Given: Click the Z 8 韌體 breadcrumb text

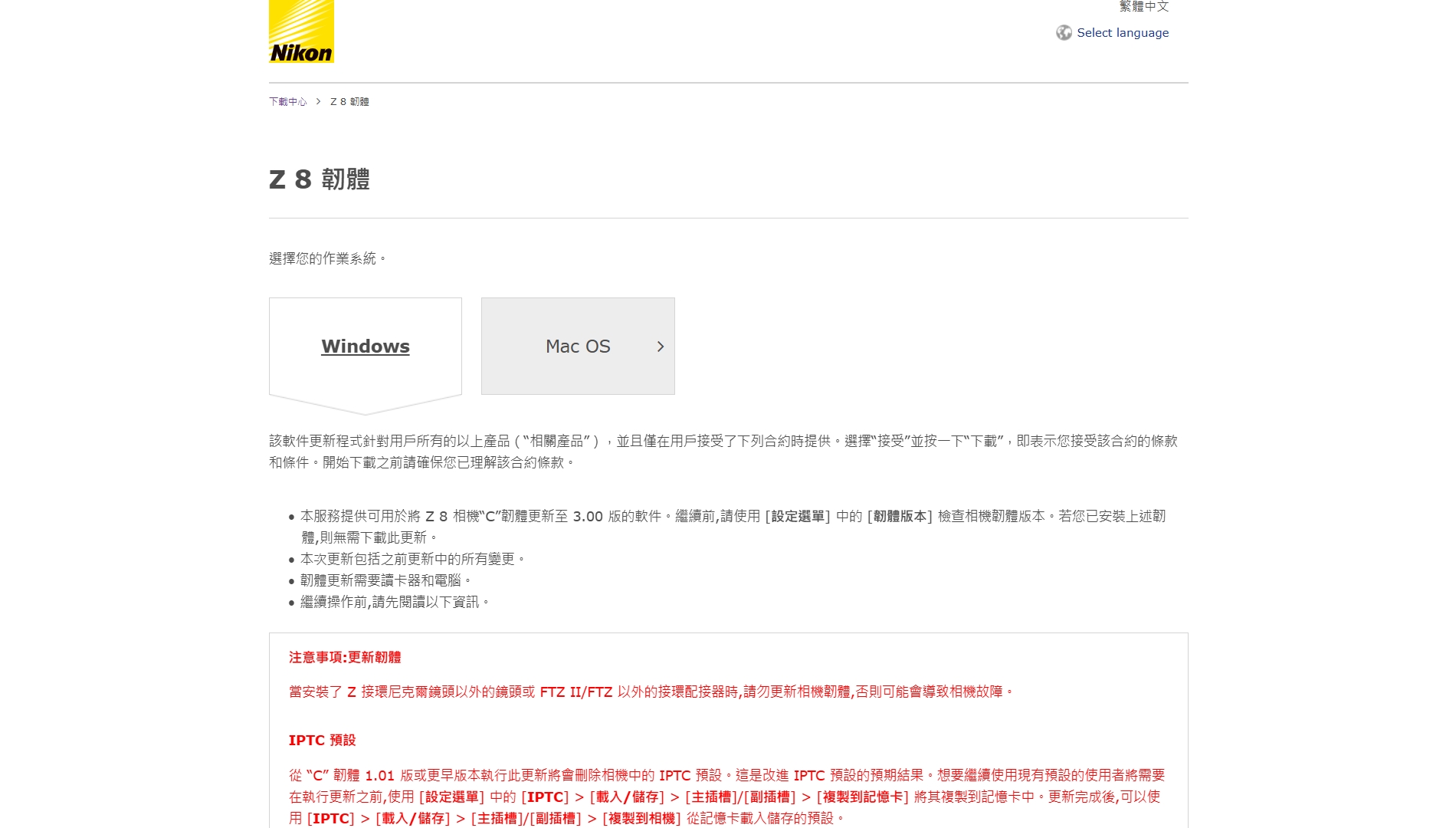Looking at the screenshot, I should (349, 102).
